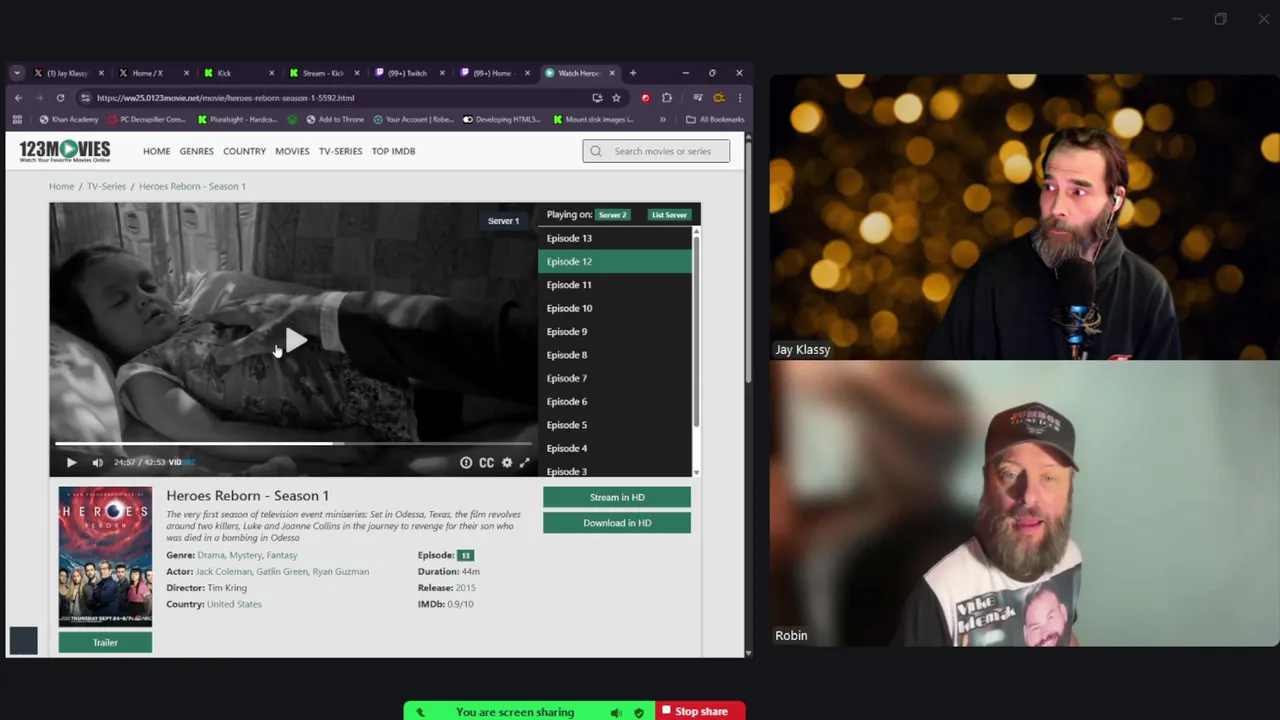Toggle closed captions CC in player
Screen dimensions: 1280x720
click(486, 462)
